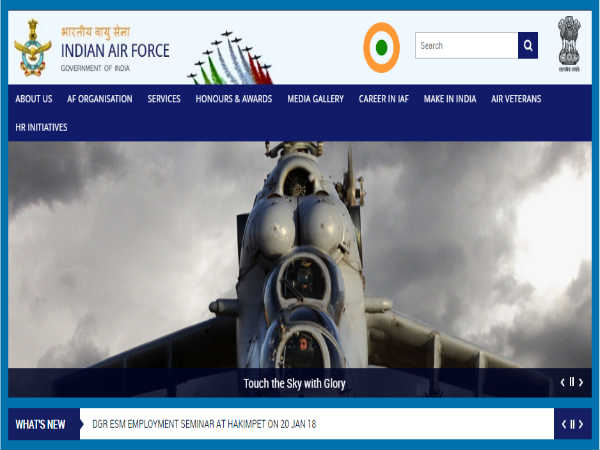Click the Indian Air Force crest logo
600x450 pixels.
pyautogui.click(x=32, y=48)
